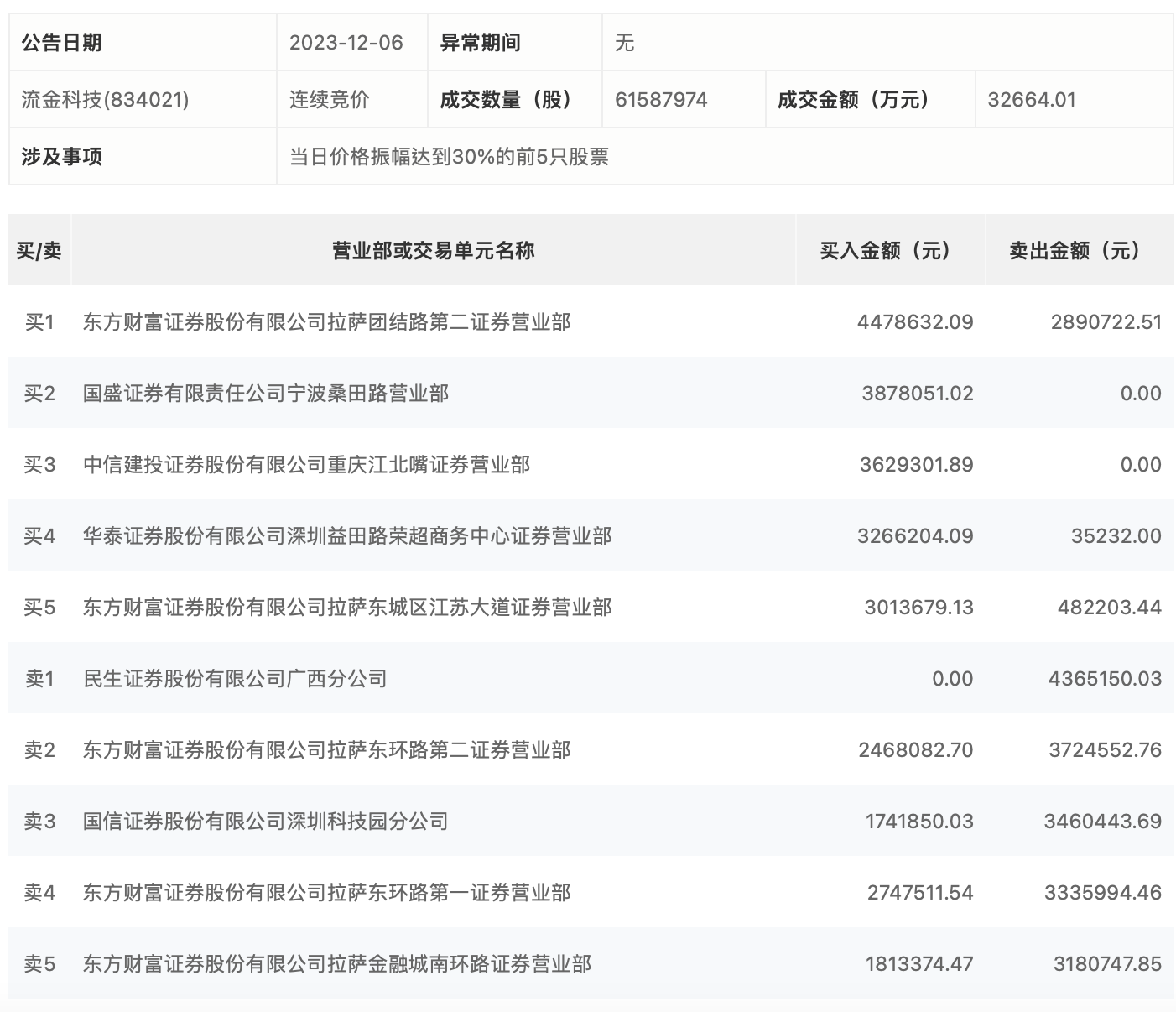The height and width of the screenshot is (1012, 1176).
Task: Select 国信证券深圳科技园分公司
Action: pyautogui.click(x=266, y=822)
